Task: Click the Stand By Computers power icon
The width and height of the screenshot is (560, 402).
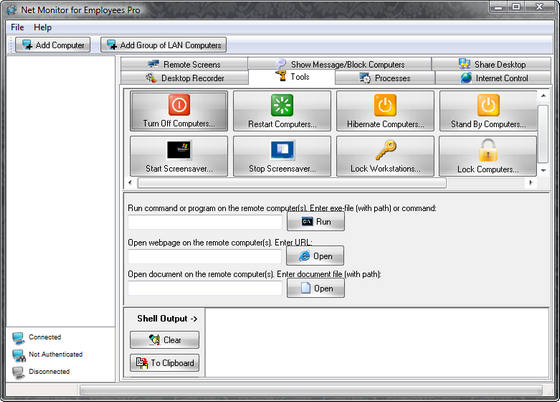Action: (488, 105)
